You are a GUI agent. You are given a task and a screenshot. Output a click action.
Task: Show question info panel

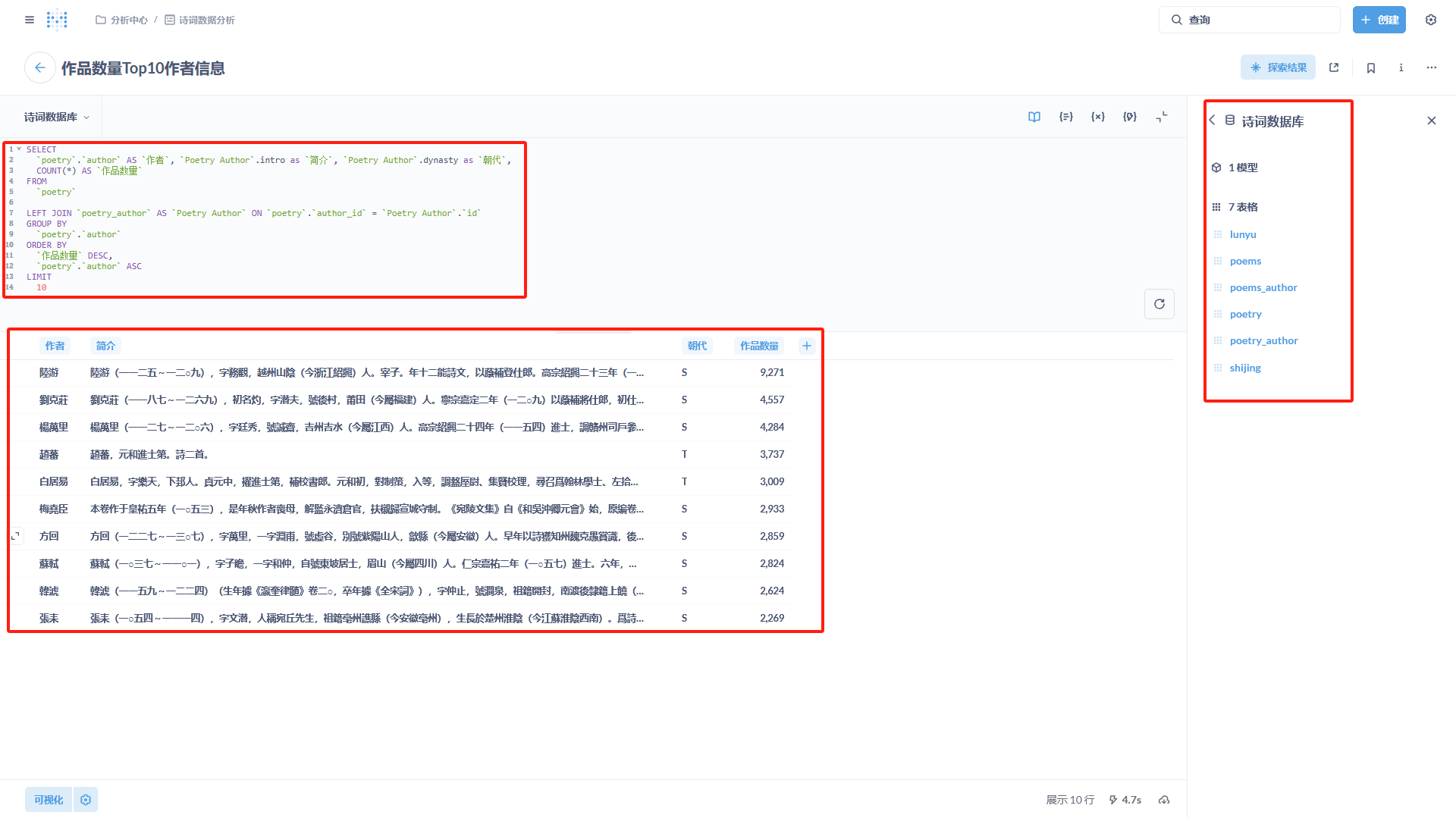(x=1401, y=67)
